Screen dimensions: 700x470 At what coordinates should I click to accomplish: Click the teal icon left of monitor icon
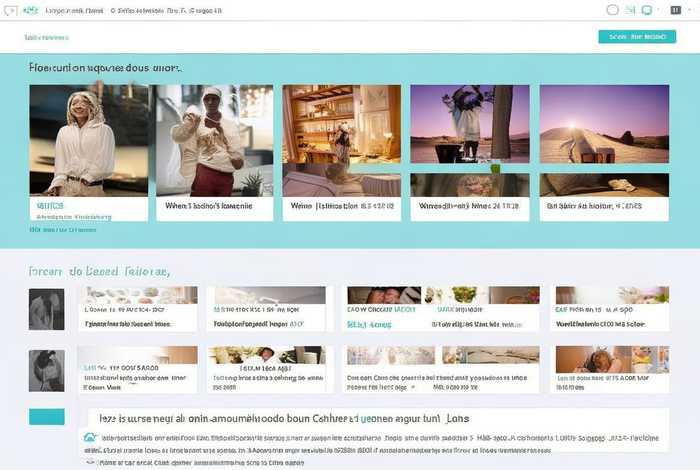630,10
